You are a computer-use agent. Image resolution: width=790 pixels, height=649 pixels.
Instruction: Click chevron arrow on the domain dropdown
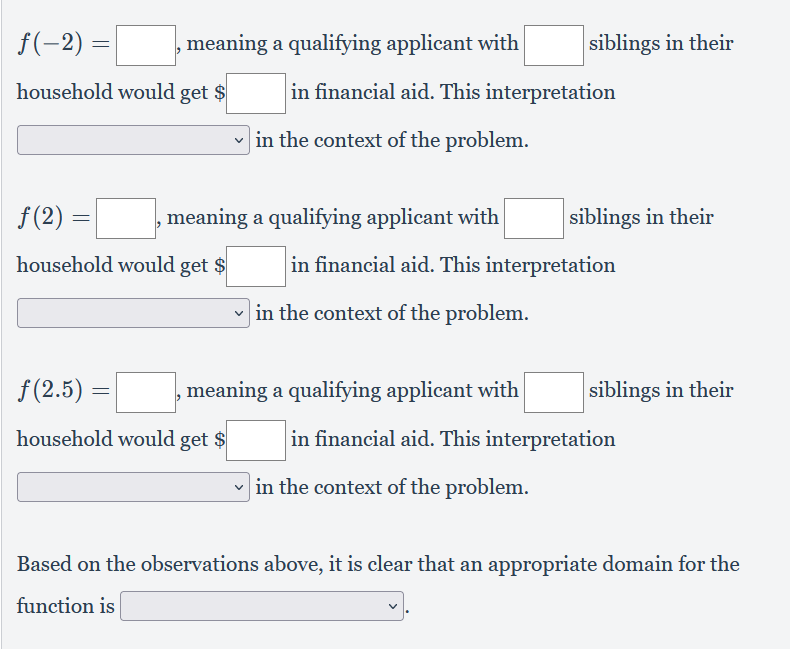393,606
